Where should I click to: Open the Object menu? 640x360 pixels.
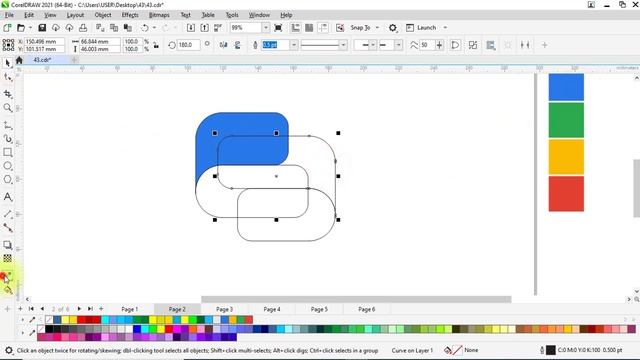click(x=103, y=15)
